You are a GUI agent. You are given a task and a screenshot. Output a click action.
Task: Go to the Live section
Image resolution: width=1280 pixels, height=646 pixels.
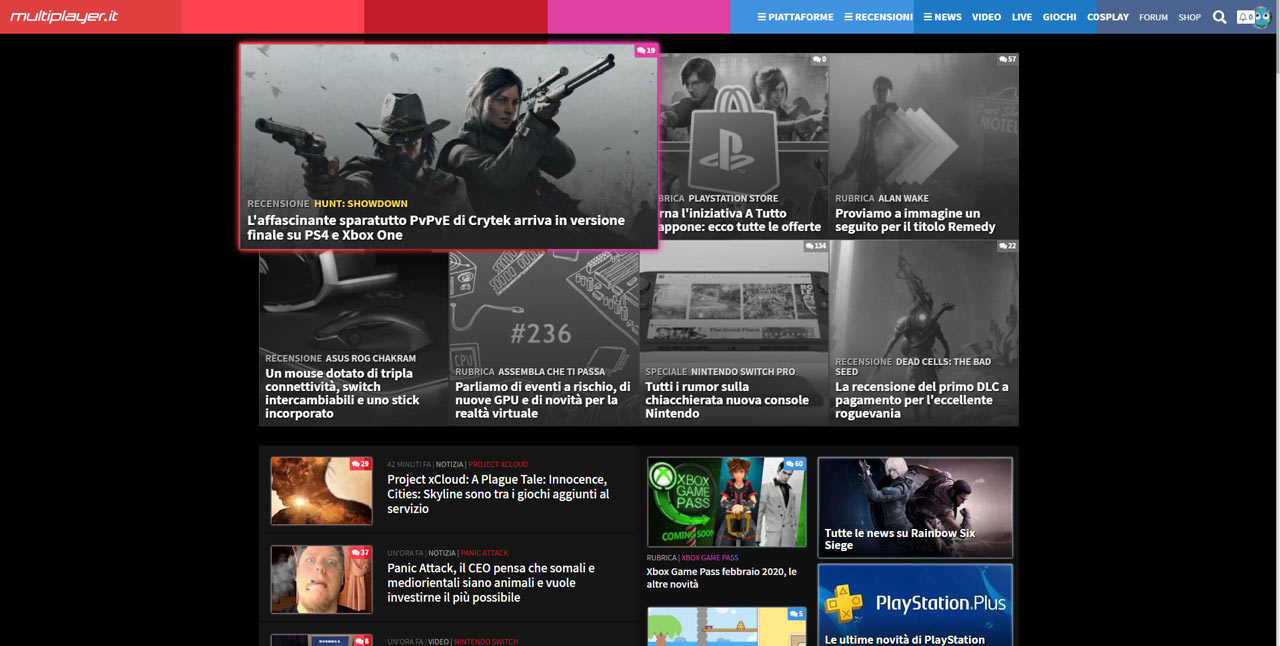click(x=1022, y=17)
